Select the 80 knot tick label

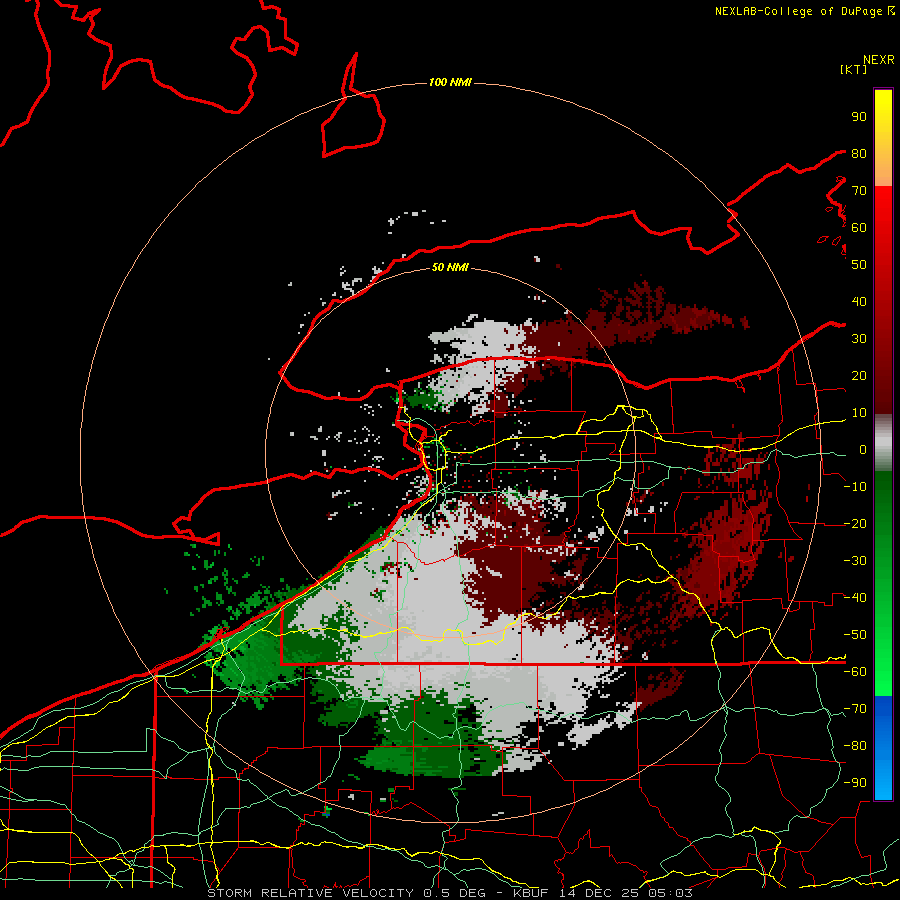point(859,154)
